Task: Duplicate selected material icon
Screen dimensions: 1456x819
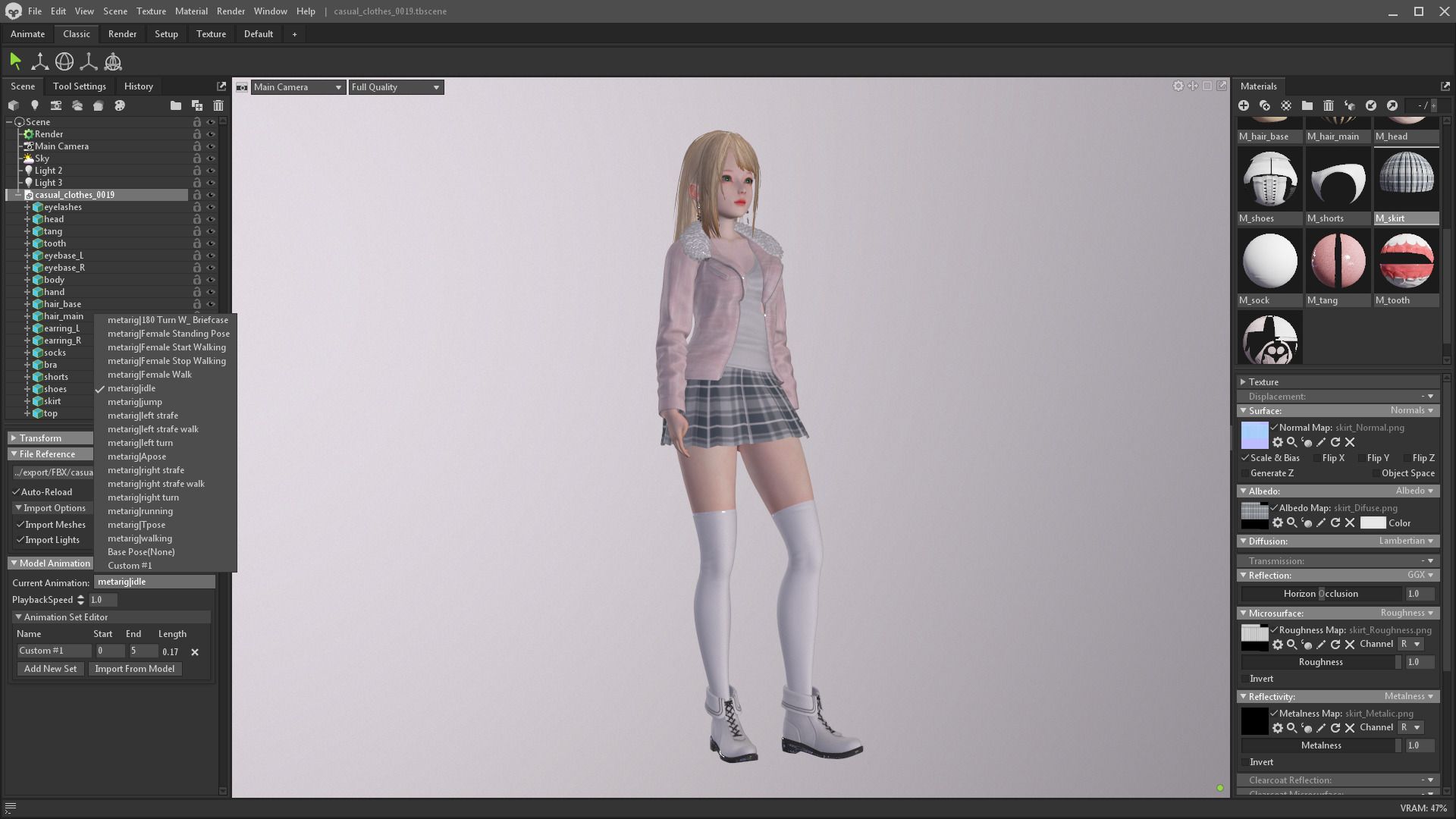Action: (x=1265, y=106)
